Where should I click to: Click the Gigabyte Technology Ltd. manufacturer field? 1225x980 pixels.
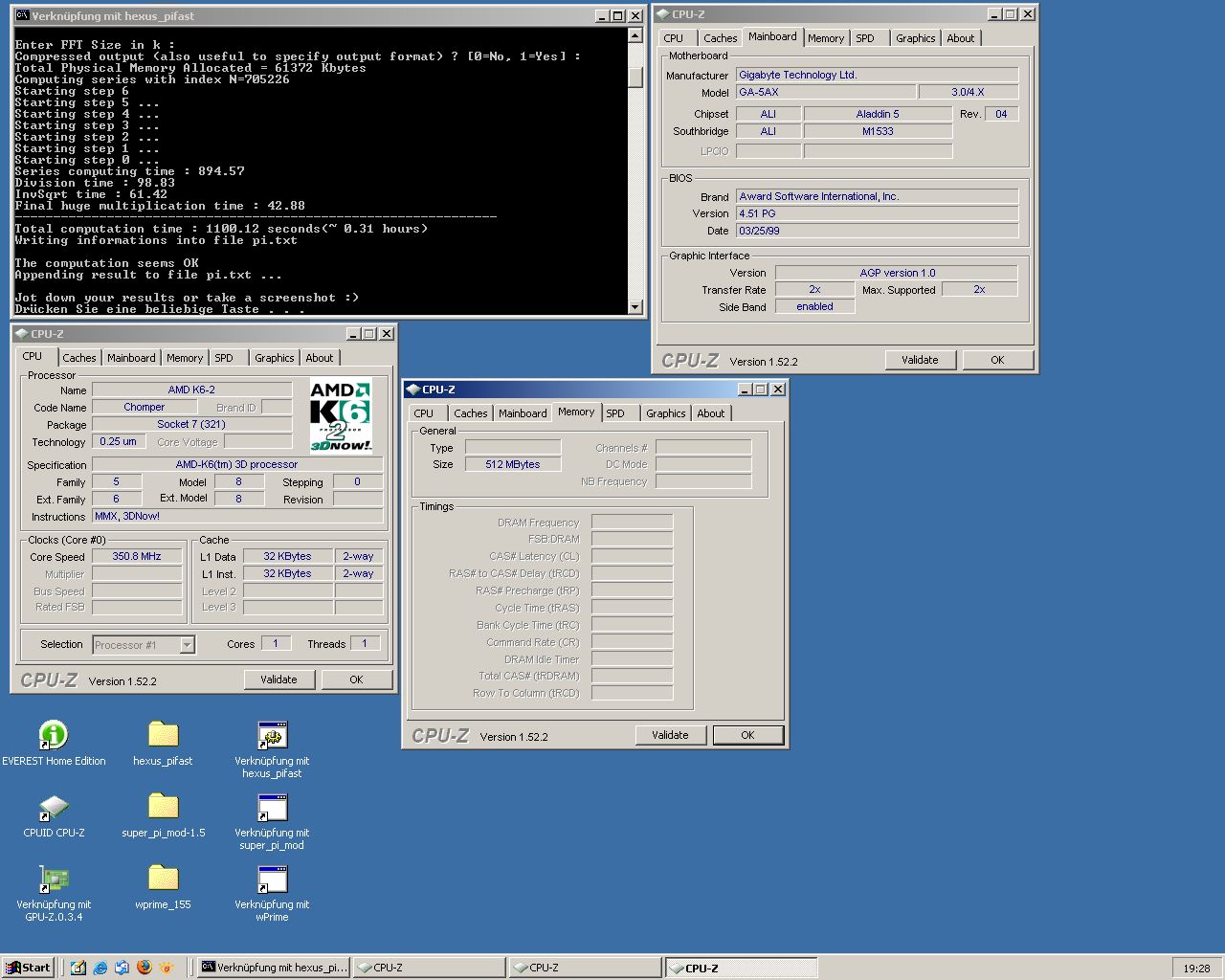point(877,75)
